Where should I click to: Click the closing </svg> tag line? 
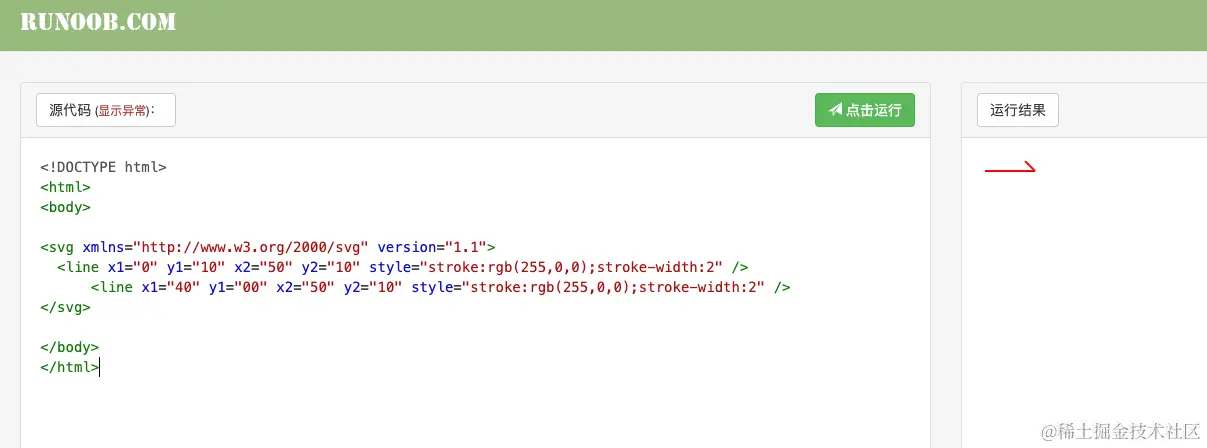tap(66, 307)
